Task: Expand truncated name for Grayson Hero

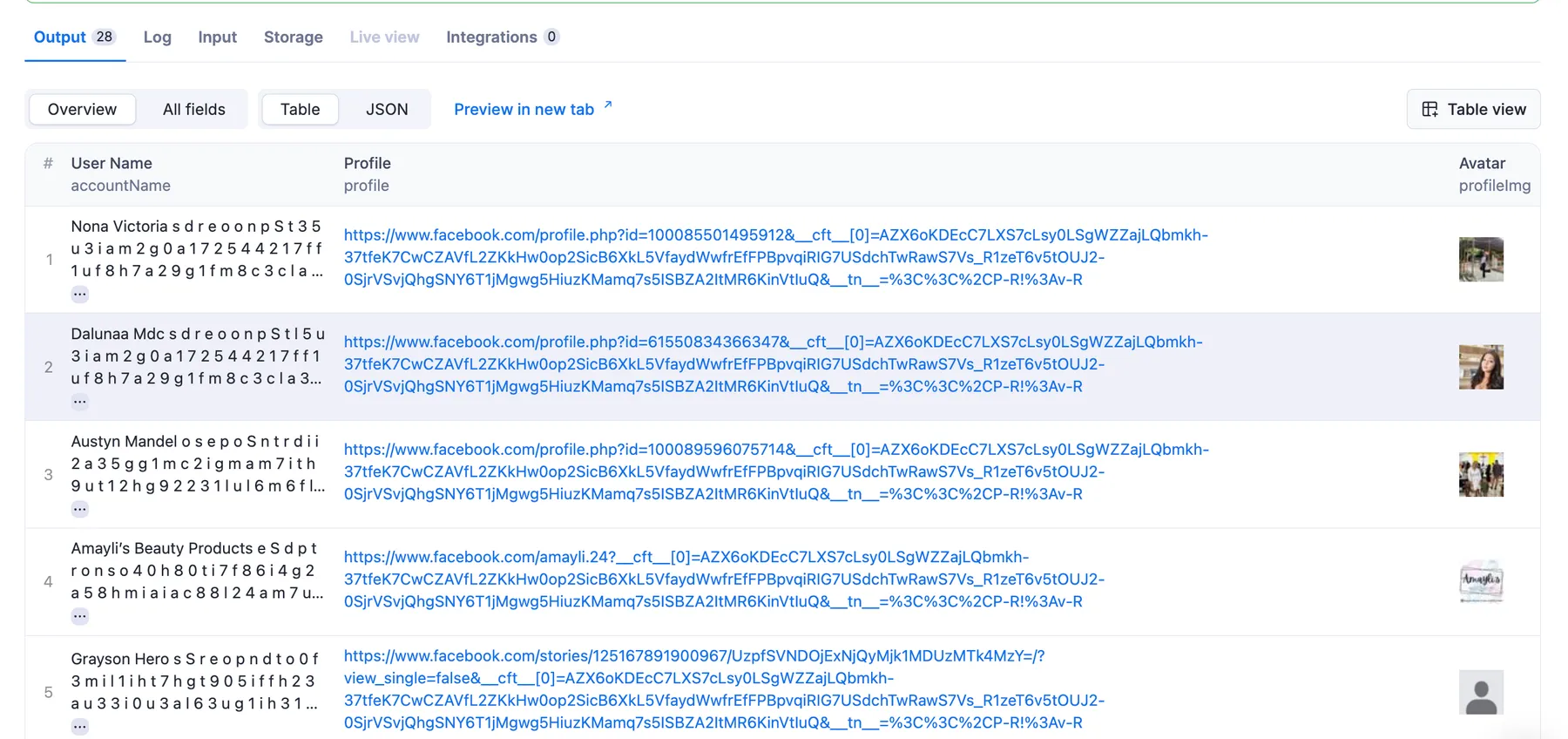Action: click(x=79, y=725)
